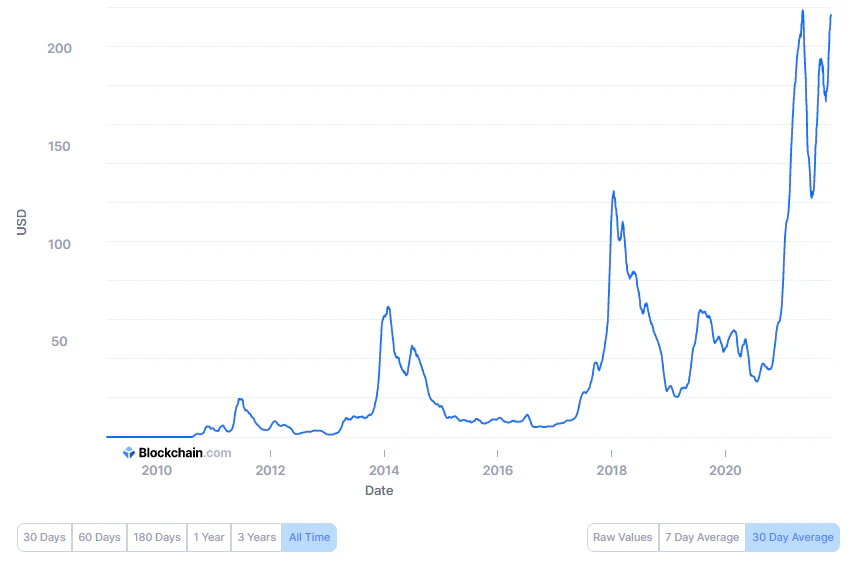Image resolution: width=863 pixels, height=562 pixels.
Task: Show the 3 Years range
Action: coord(256,537)
